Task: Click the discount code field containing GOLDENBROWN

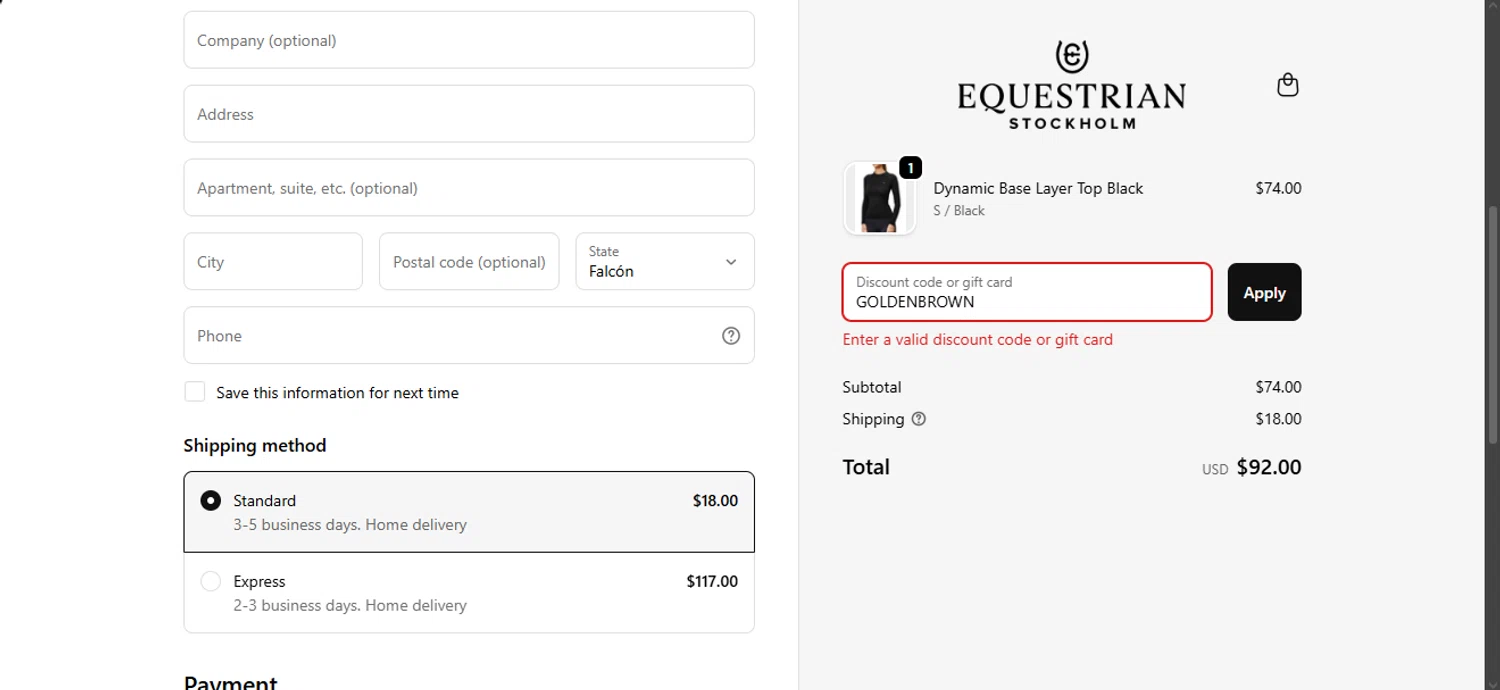Action: tap(1027, 292)
